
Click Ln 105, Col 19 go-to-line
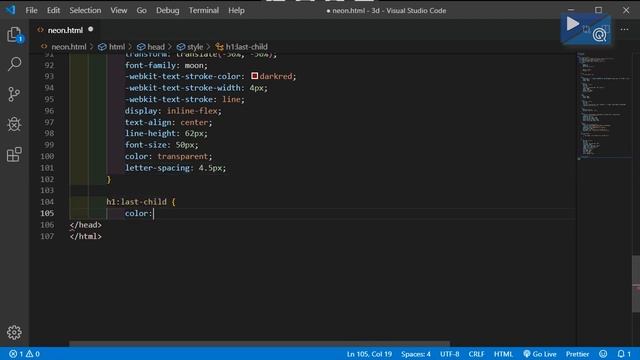coord(369,354)
